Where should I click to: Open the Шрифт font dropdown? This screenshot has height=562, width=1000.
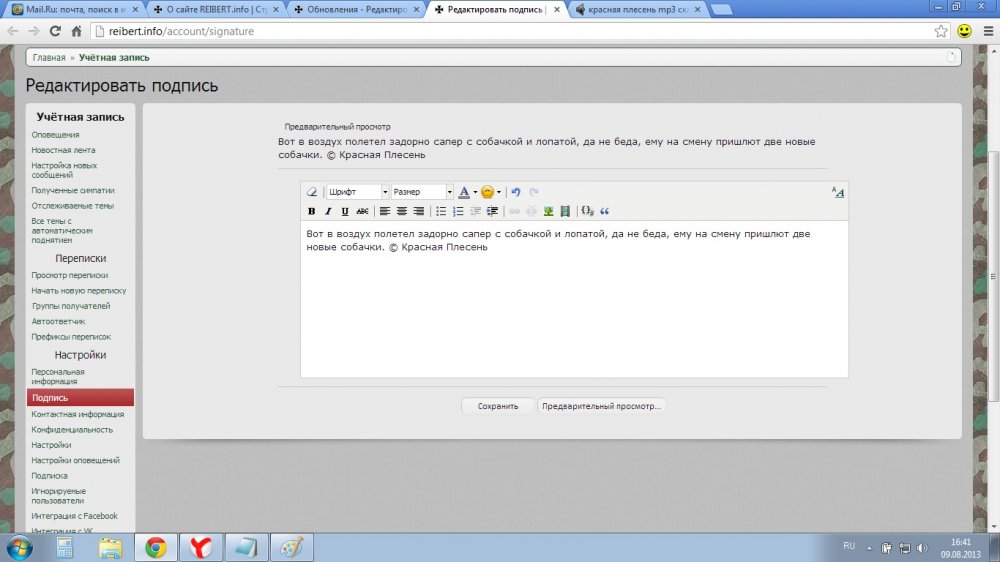tap(357, 192)
